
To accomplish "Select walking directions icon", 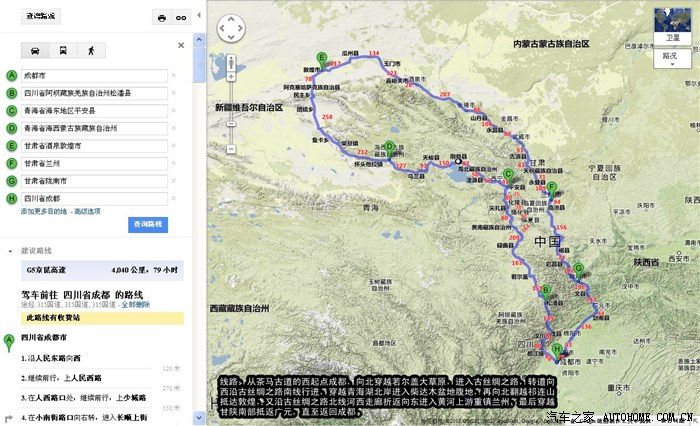I will [91, 50].
